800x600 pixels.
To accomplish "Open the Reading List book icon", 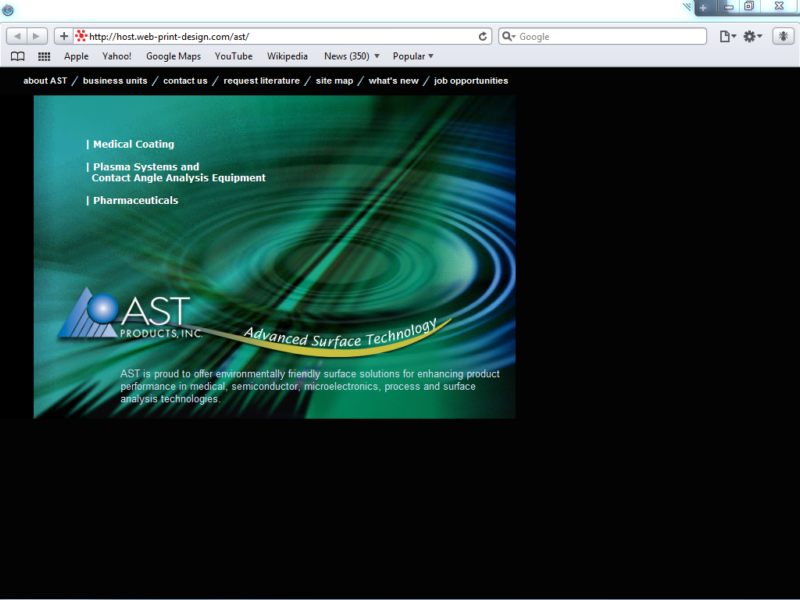I will 18,56.
